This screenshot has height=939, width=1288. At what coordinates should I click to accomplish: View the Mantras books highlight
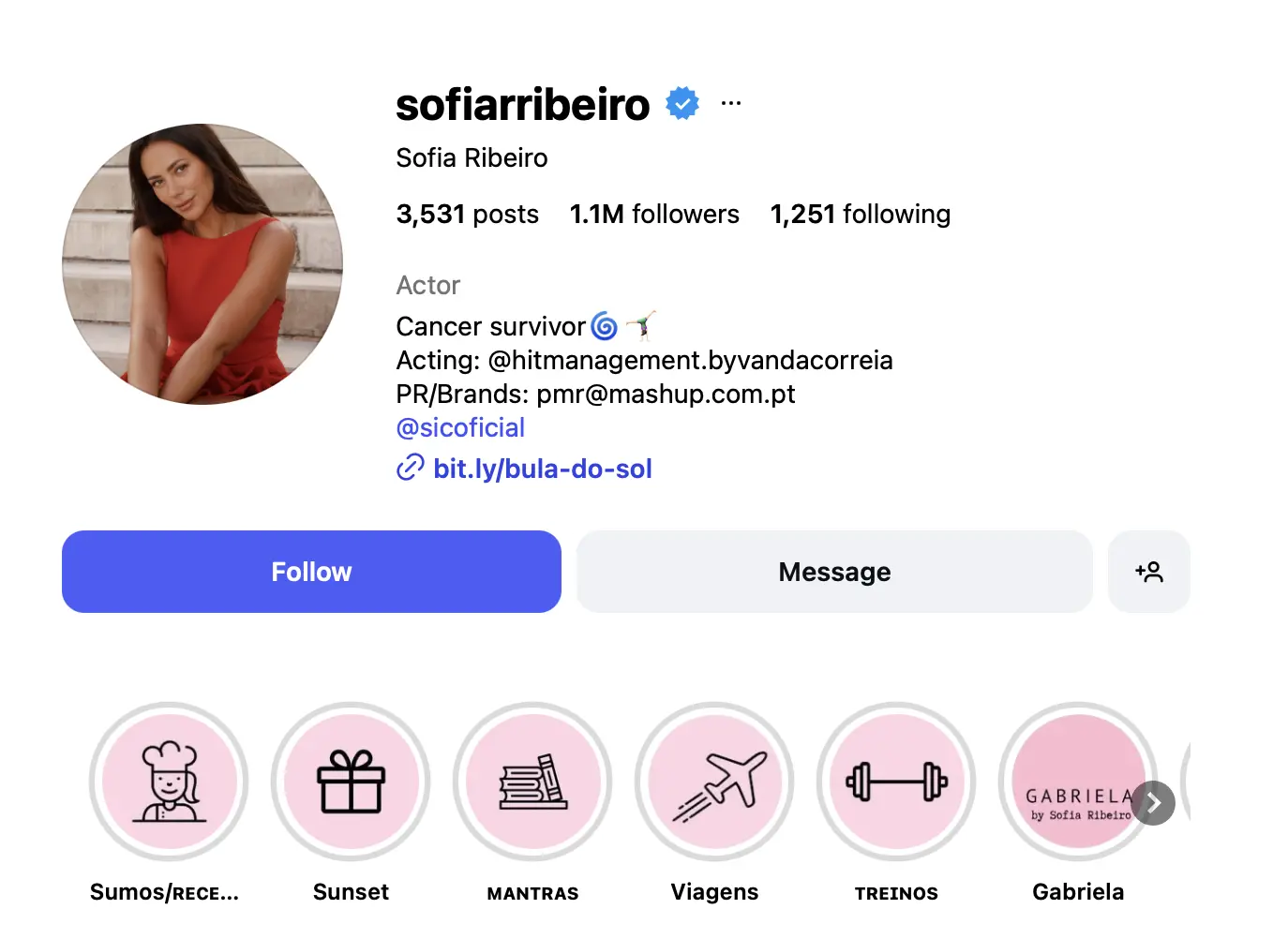click(x=532, y=782)
